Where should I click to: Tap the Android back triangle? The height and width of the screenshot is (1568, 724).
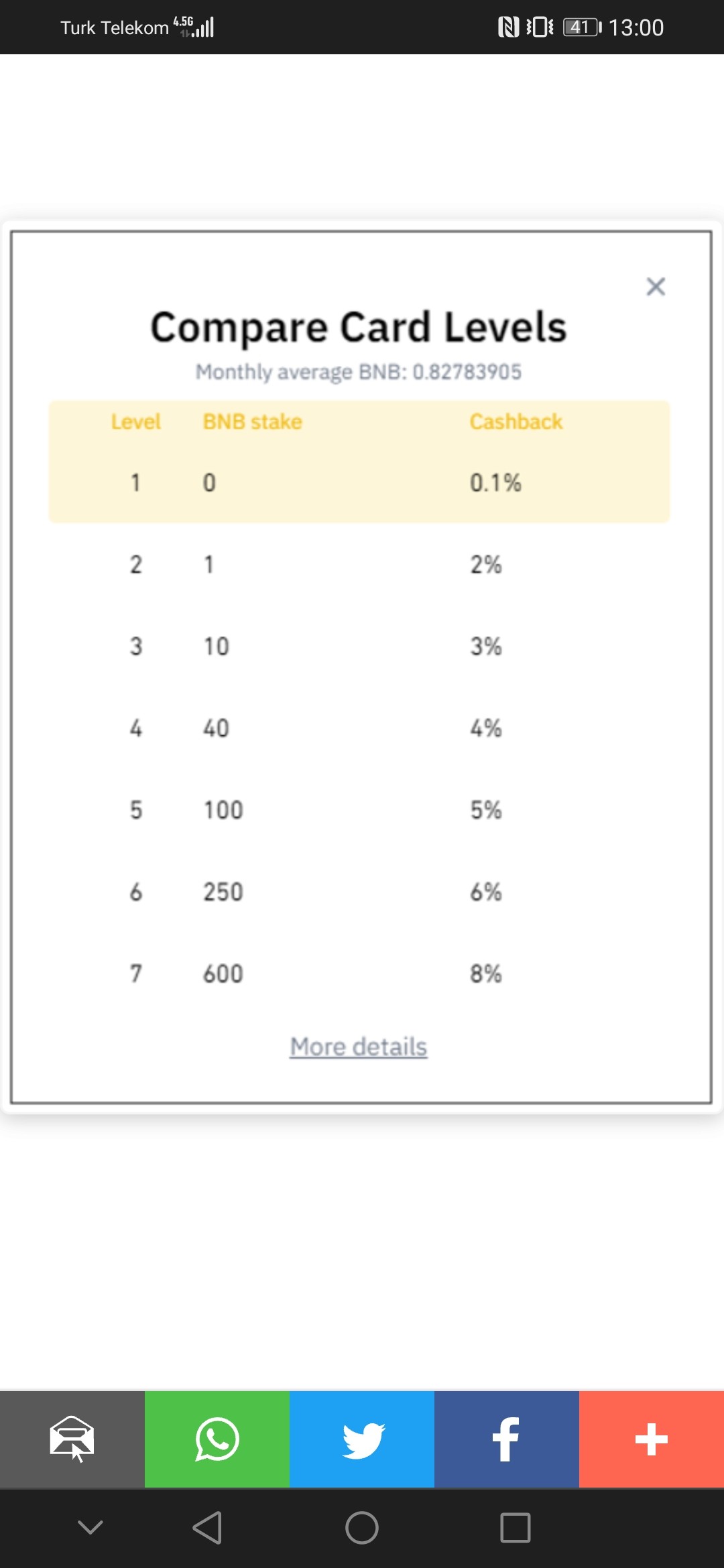207,1528
